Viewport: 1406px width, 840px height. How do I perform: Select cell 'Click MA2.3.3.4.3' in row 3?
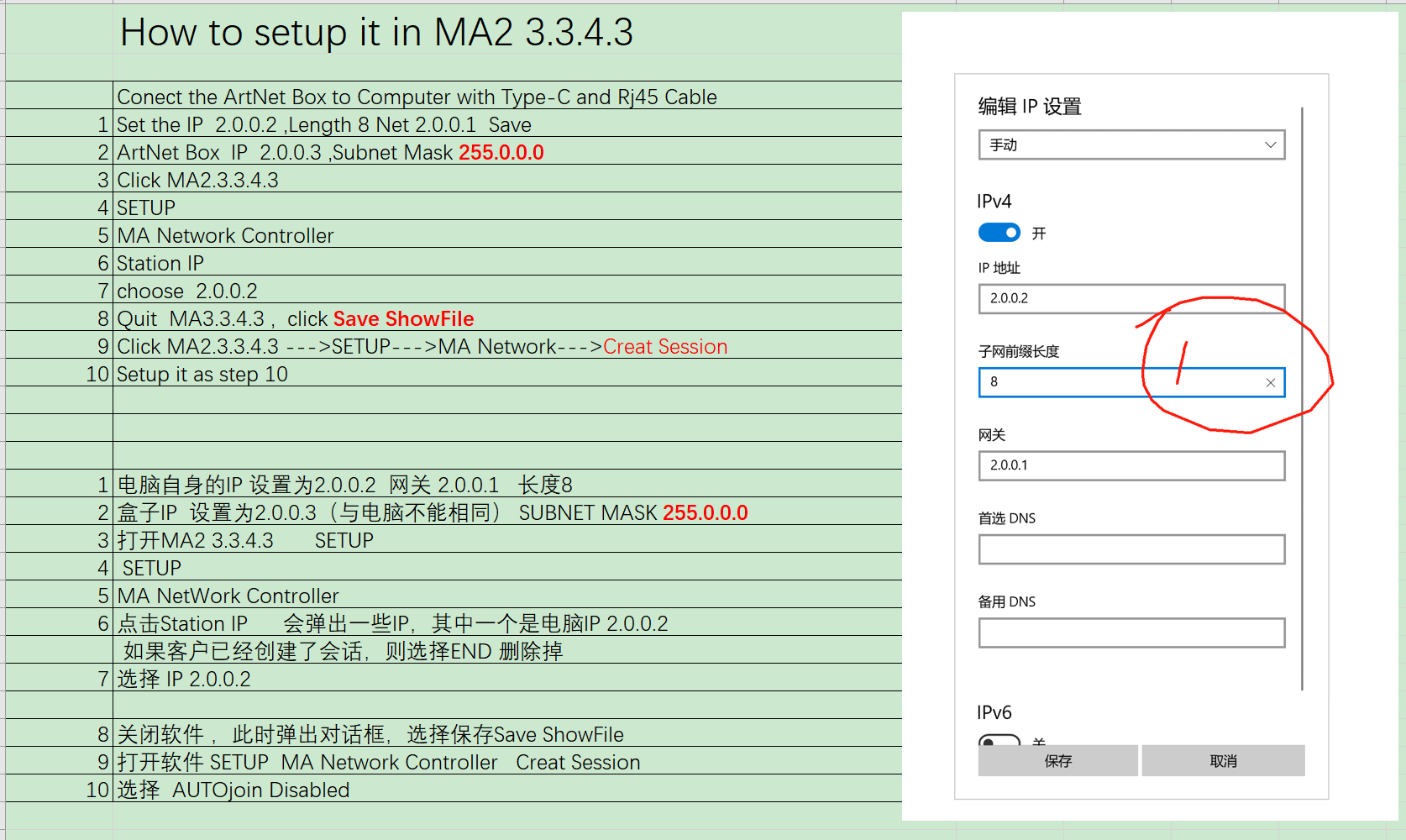point(507,179)
